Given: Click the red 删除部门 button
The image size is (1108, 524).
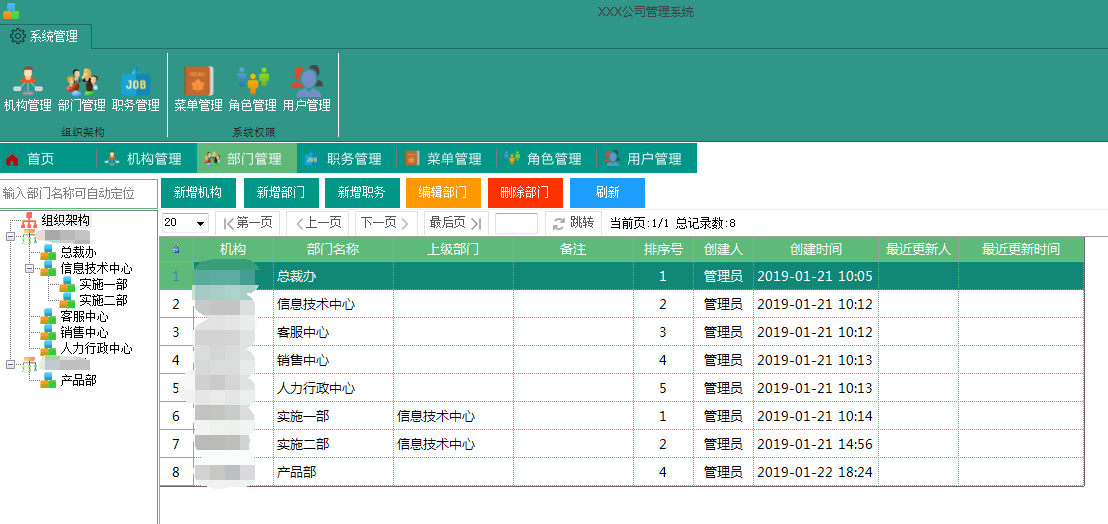Looking at the screenshot, I should 525,193.
